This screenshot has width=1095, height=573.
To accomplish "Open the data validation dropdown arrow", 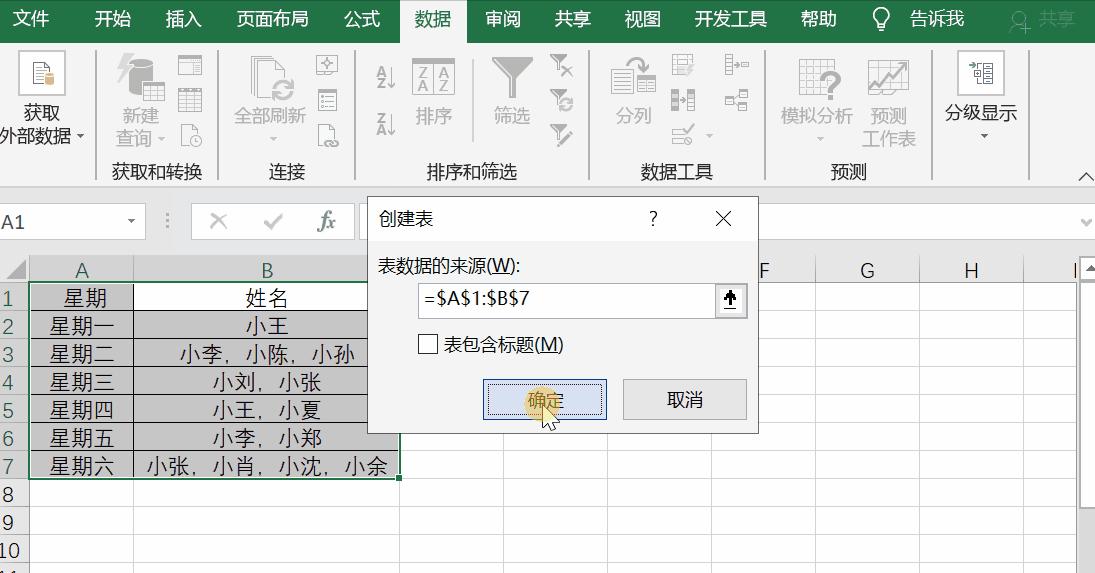I will (x=709, y=135).
